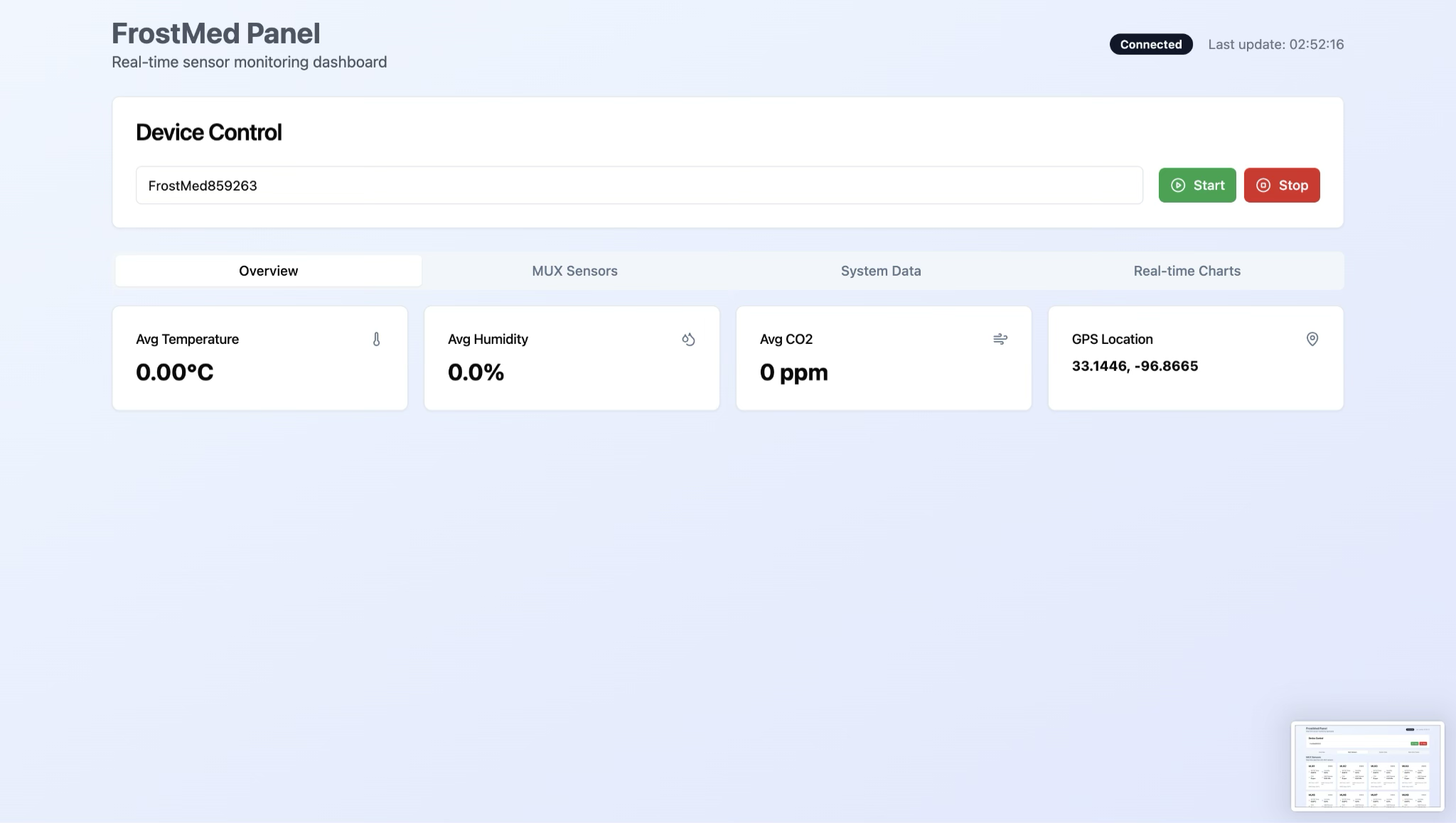Click the Connected status badge
The width and height of the screenshot is (1456, 823).
tap(1150, 44)
